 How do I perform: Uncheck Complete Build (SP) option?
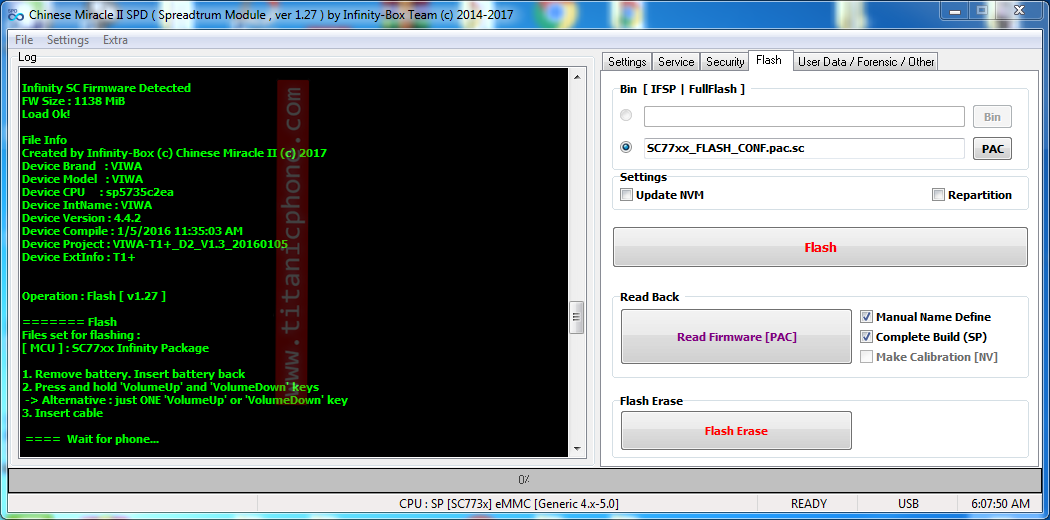(866, 337)
